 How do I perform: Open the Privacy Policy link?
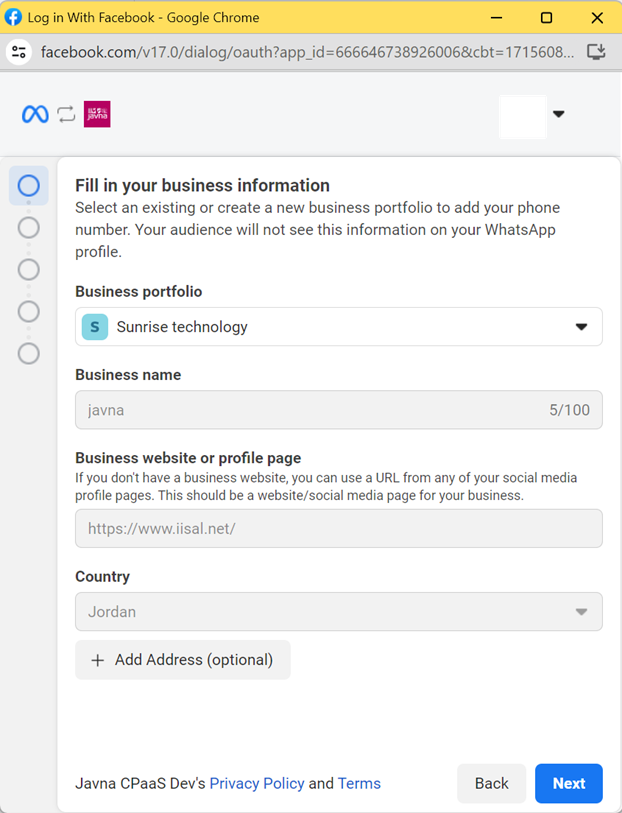(257, 783)
